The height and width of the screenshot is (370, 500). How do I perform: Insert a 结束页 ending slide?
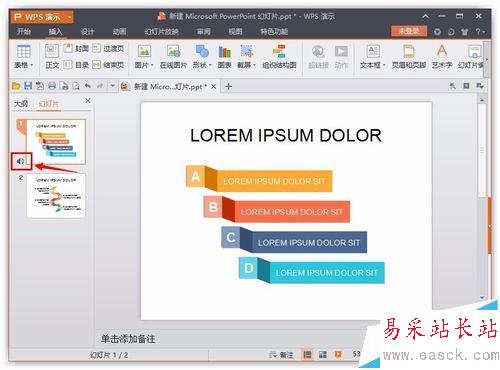point(108,64)
